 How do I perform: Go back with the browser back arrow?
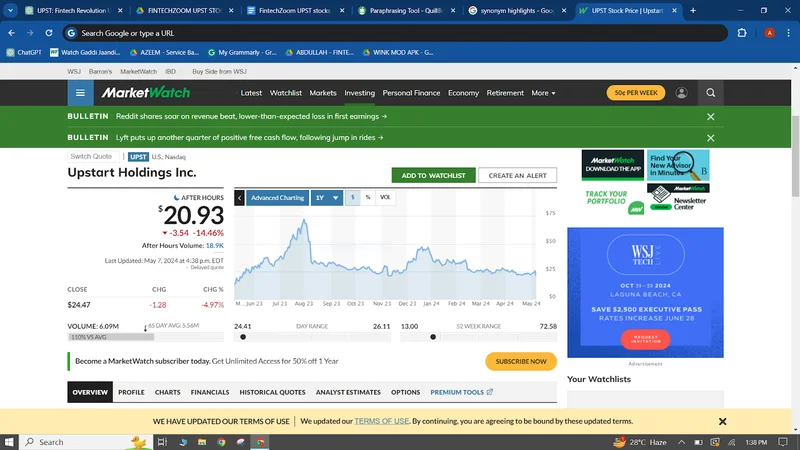[11, 33]
